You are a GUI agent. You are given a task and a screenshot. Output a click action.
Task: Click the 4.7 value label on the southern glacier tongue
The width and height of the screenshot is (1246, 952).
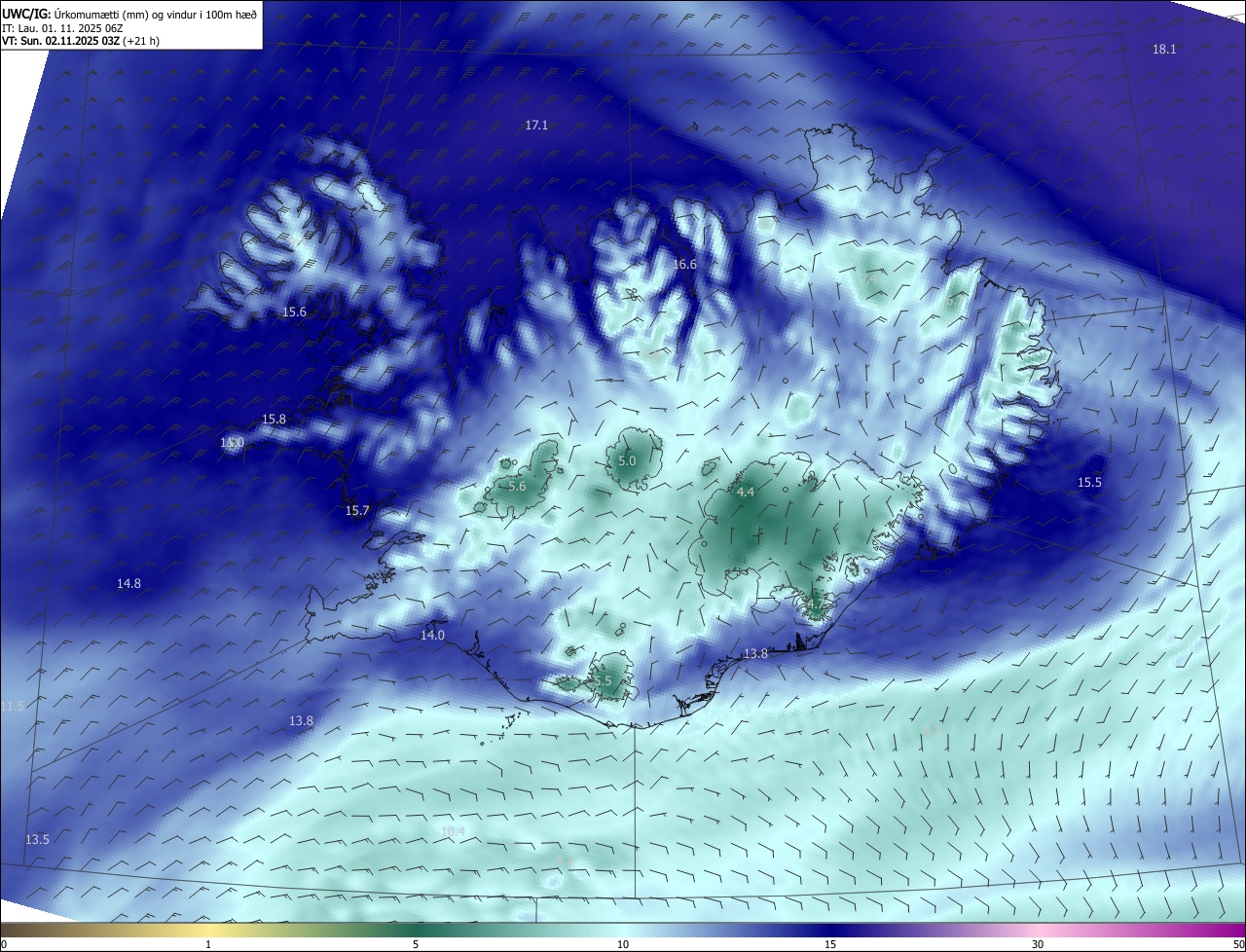(x=815, y=604)
